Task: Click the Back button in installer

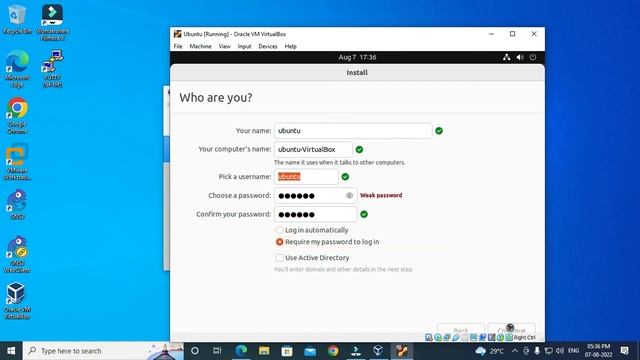Action: (x=461, y=330)
